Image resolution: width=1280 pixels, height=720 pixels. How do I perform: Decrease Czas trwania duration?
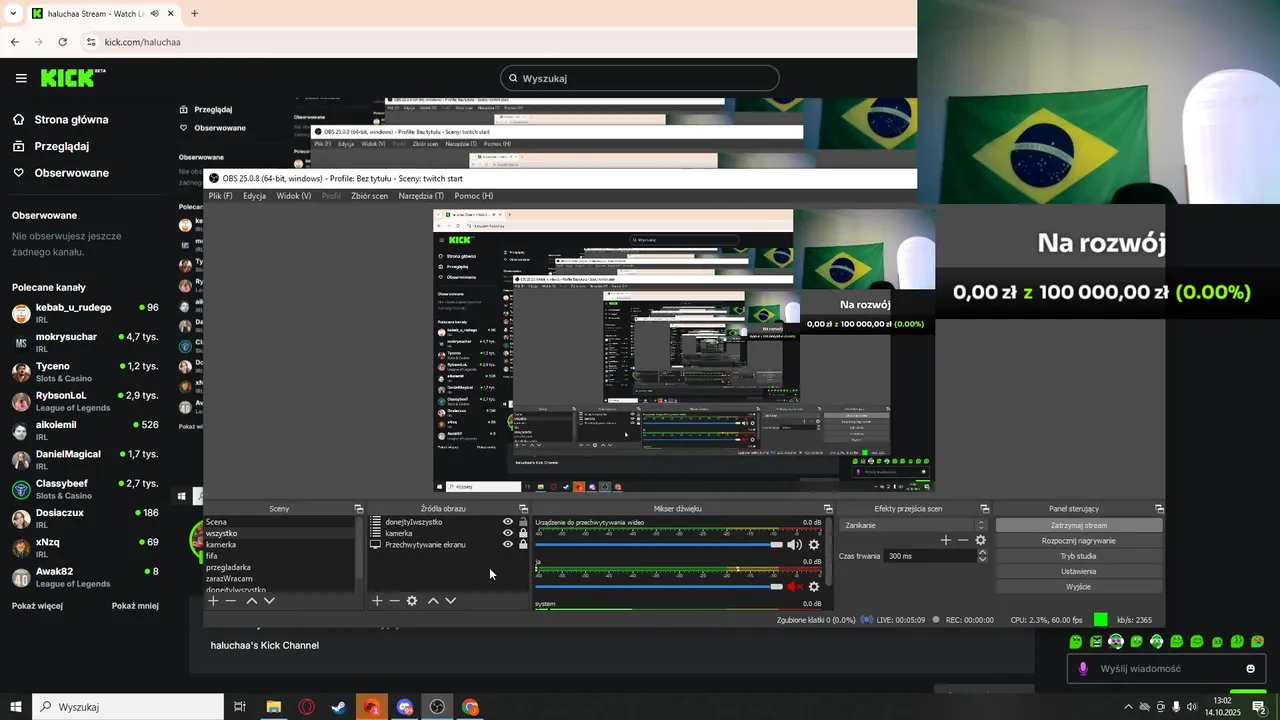point(982,560)
